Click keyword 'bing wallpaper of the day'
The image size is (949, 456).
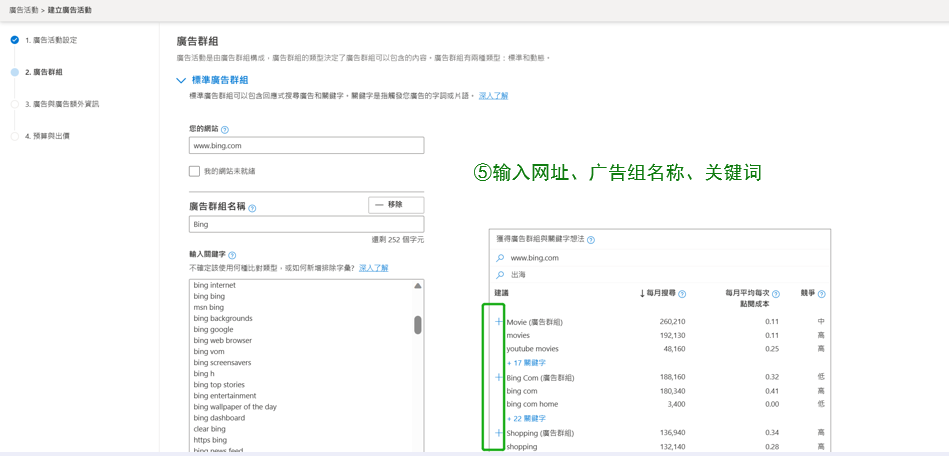(x=235, y=407)
